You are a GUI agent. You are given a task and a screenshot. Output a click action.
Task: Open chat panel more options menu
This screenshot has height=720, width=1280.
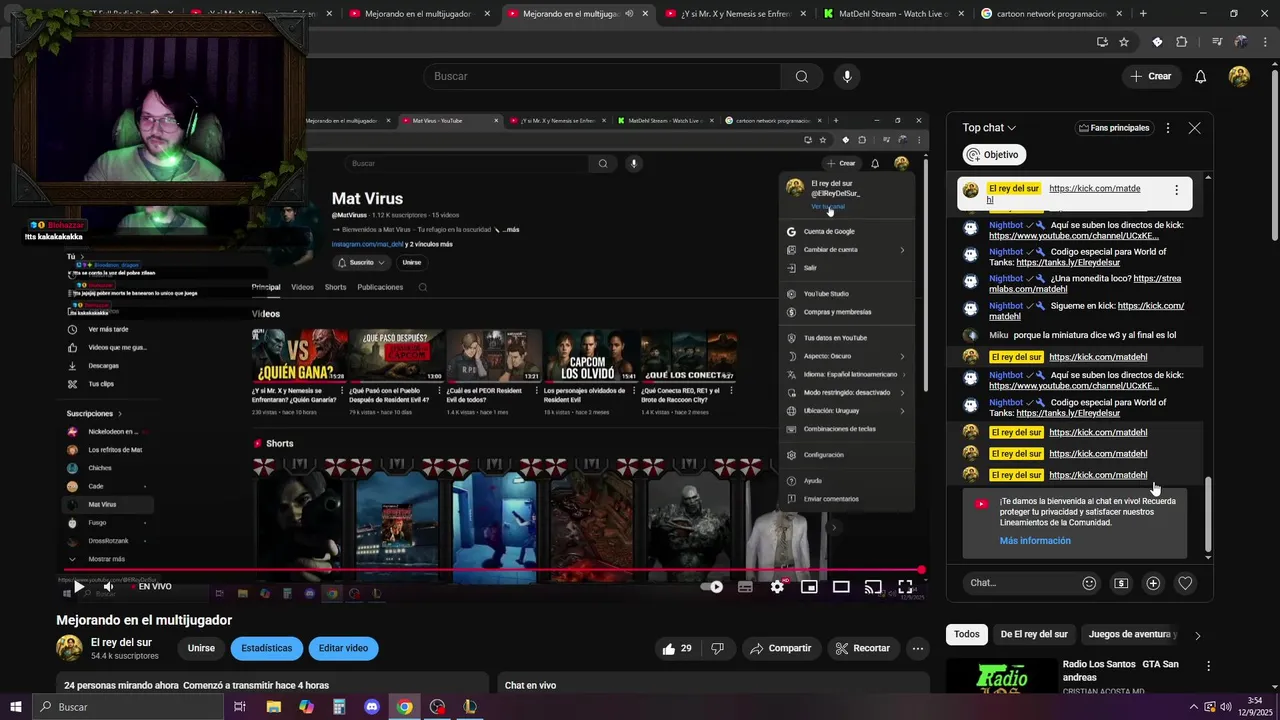1167,128
